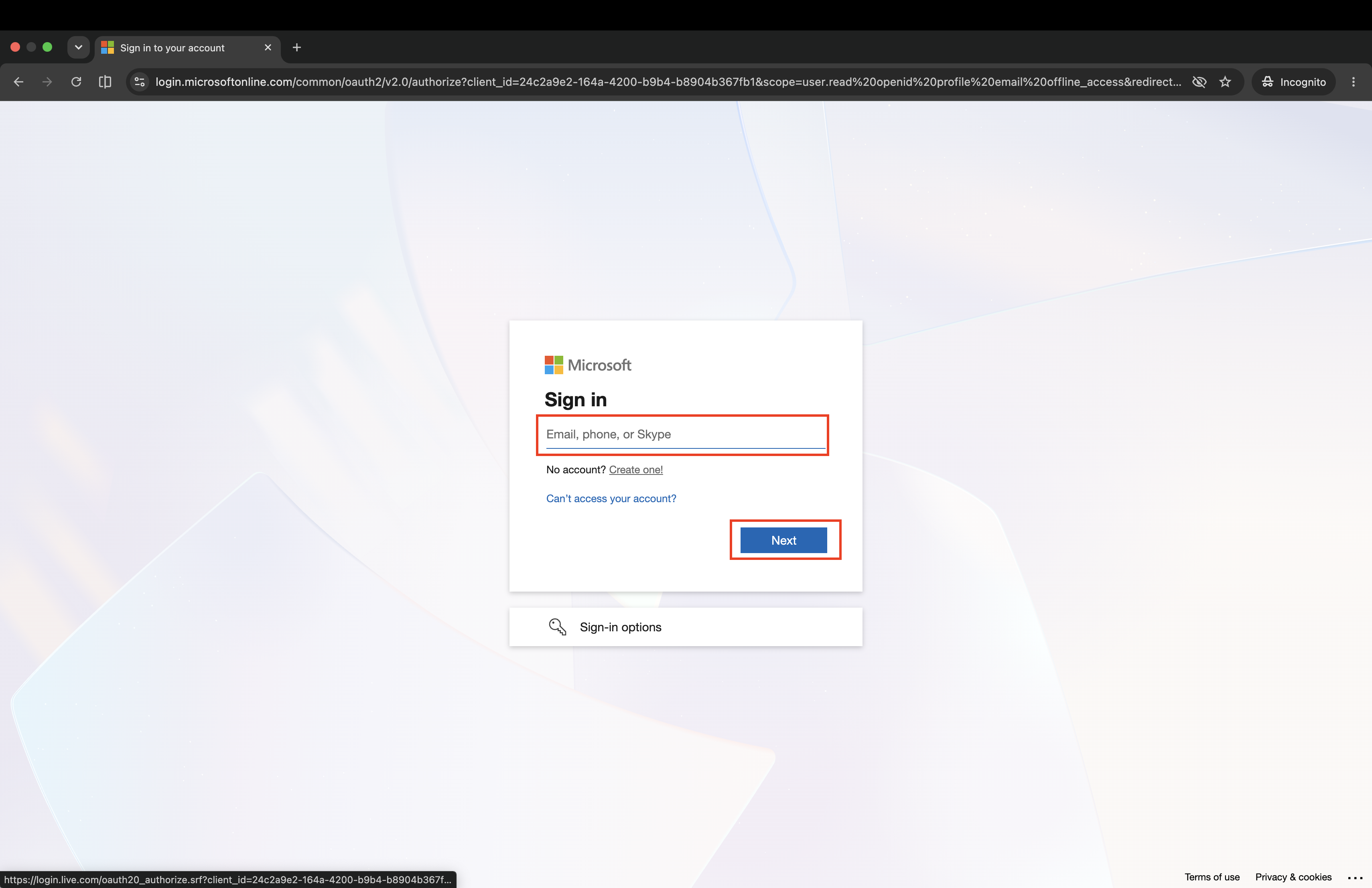Reload the sign-in page

(x=76, y=82)
